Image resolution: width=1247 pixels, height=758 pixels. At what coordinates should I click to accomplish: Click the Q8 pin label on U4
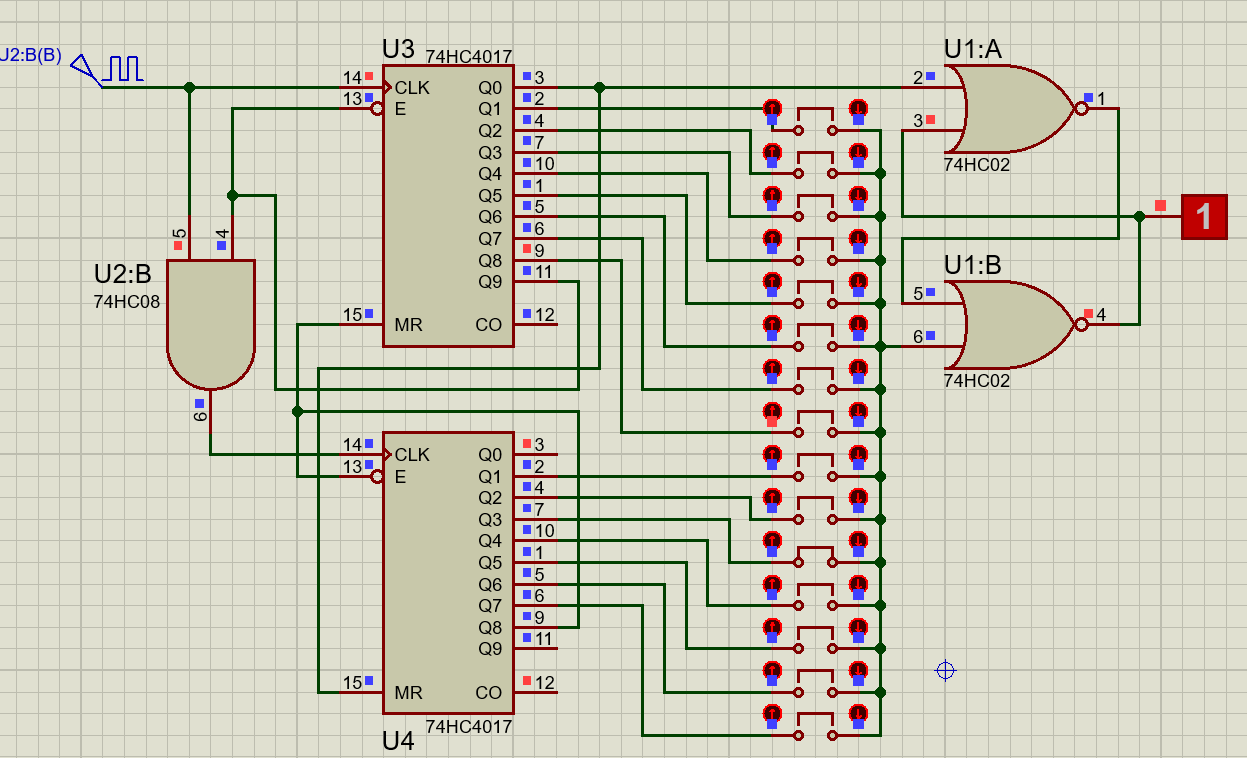[x=490, y=627]
